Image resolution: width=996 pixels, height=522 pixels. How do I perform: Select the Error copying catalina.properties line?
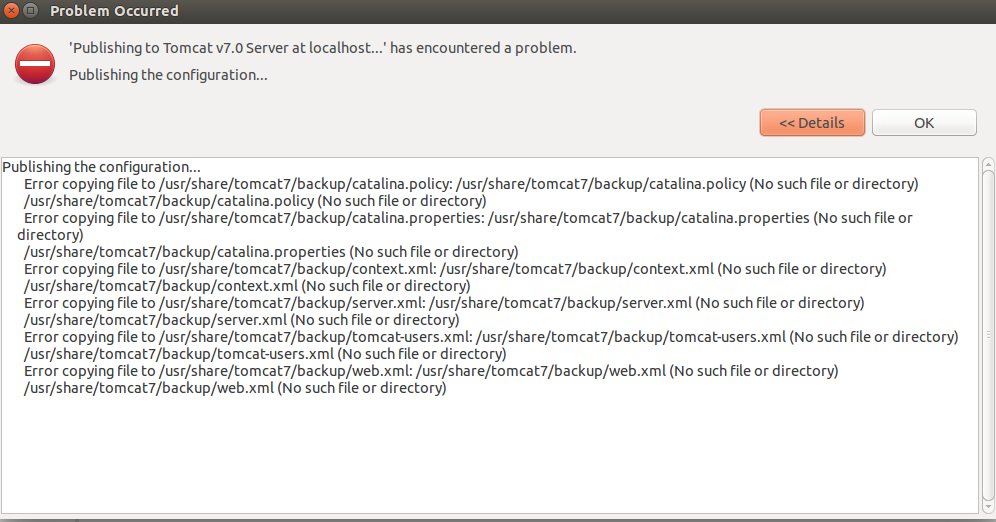pos(465,226)
